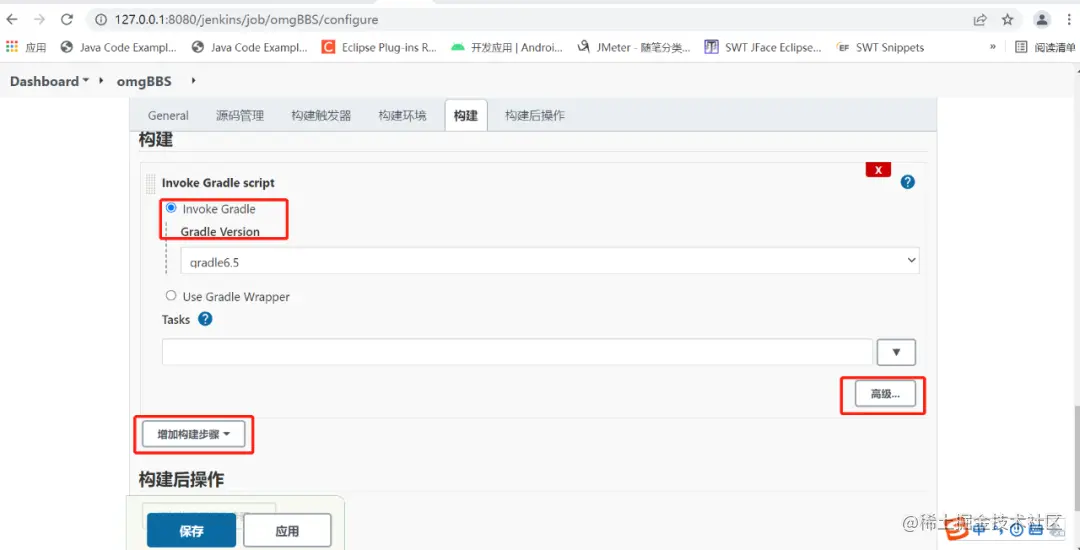Open the 增加构建步骤 dropdown
This screenshot has height=550, width=1080.
tap(194, 434)
